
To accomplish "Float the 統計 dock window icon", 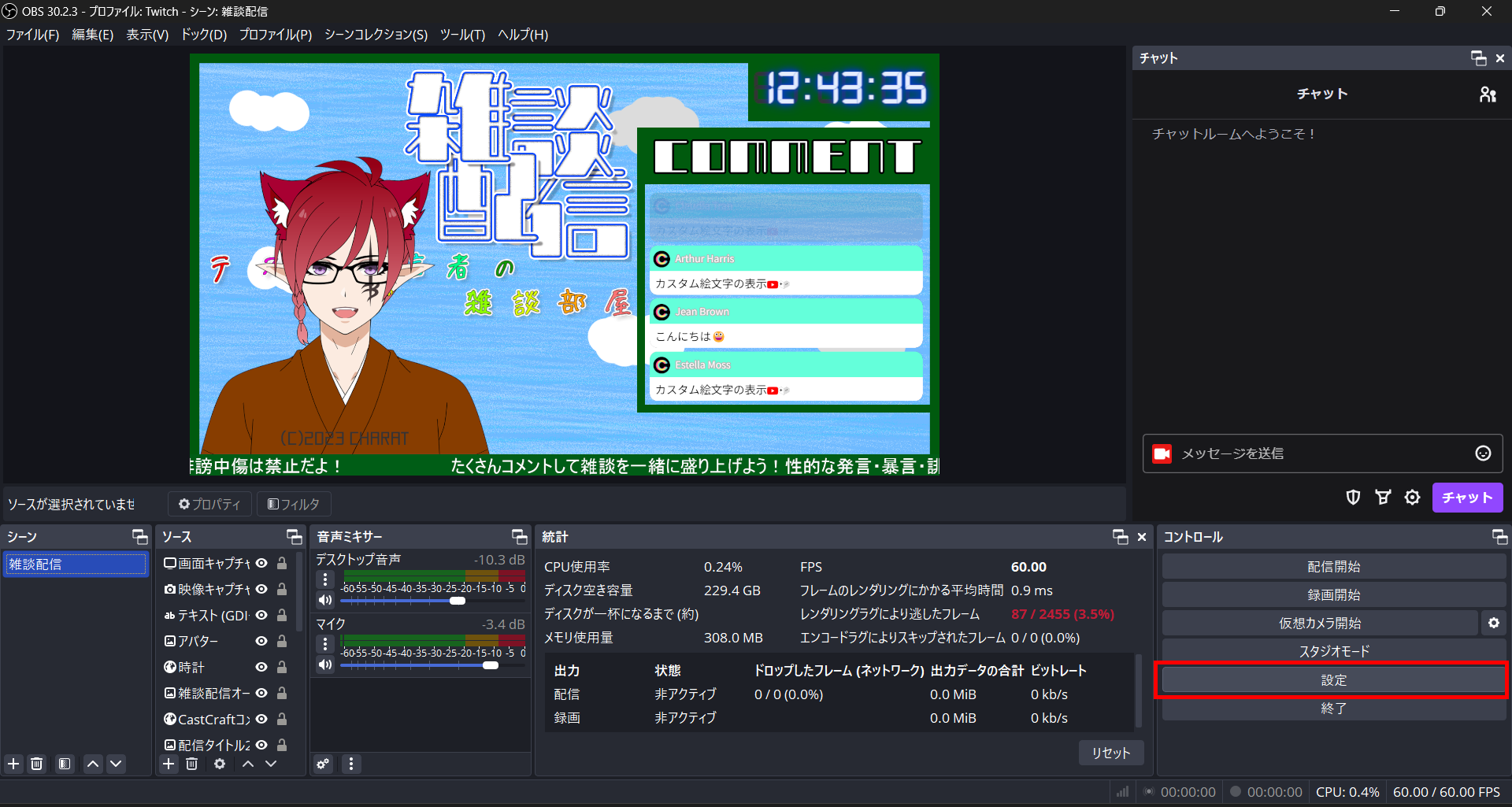I will [1120, 537].
